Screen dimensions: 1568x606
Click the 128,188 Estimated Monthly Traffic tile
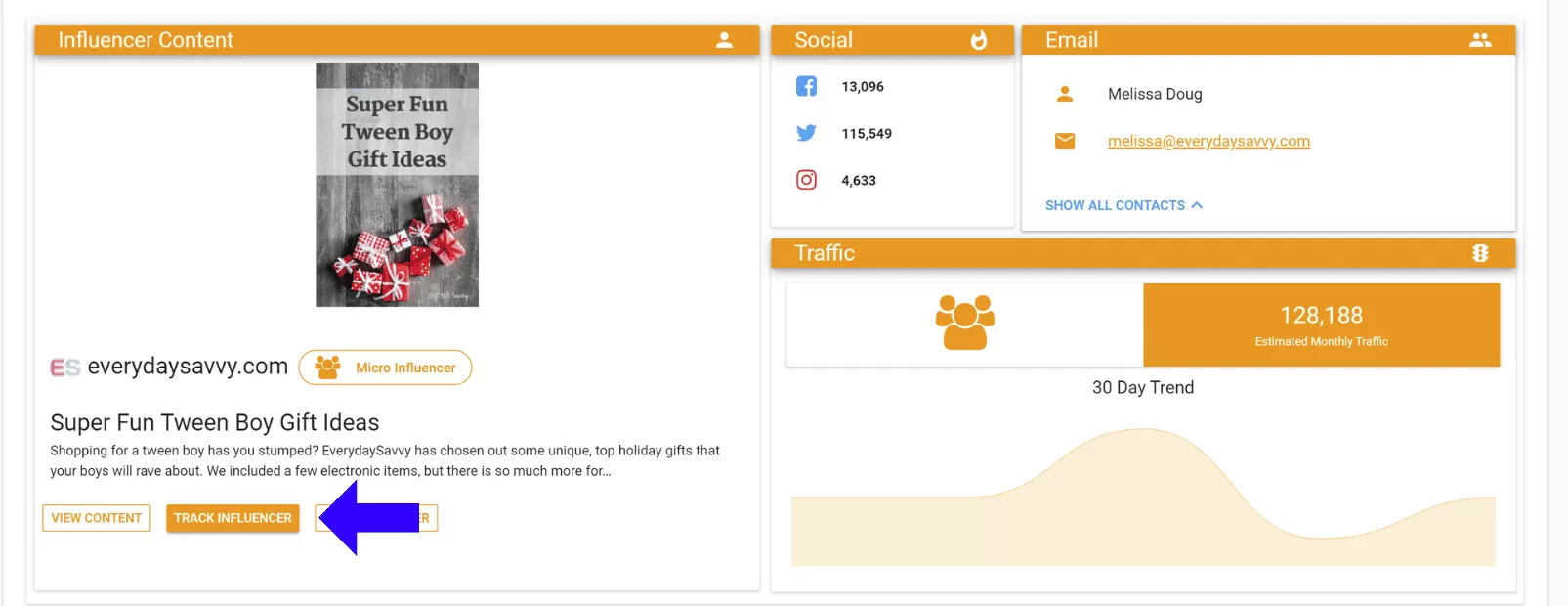1321,325
